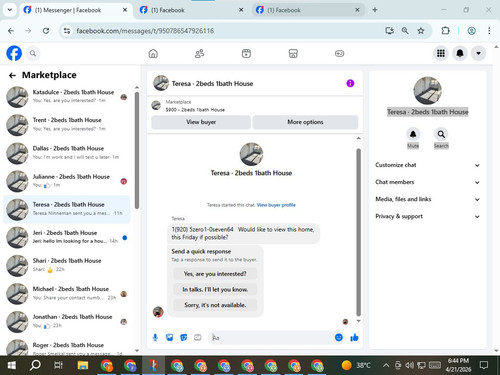This screenshot has width=500, height=375.
Task: Click the chat messages scrollbar
Action: point(359,232)
